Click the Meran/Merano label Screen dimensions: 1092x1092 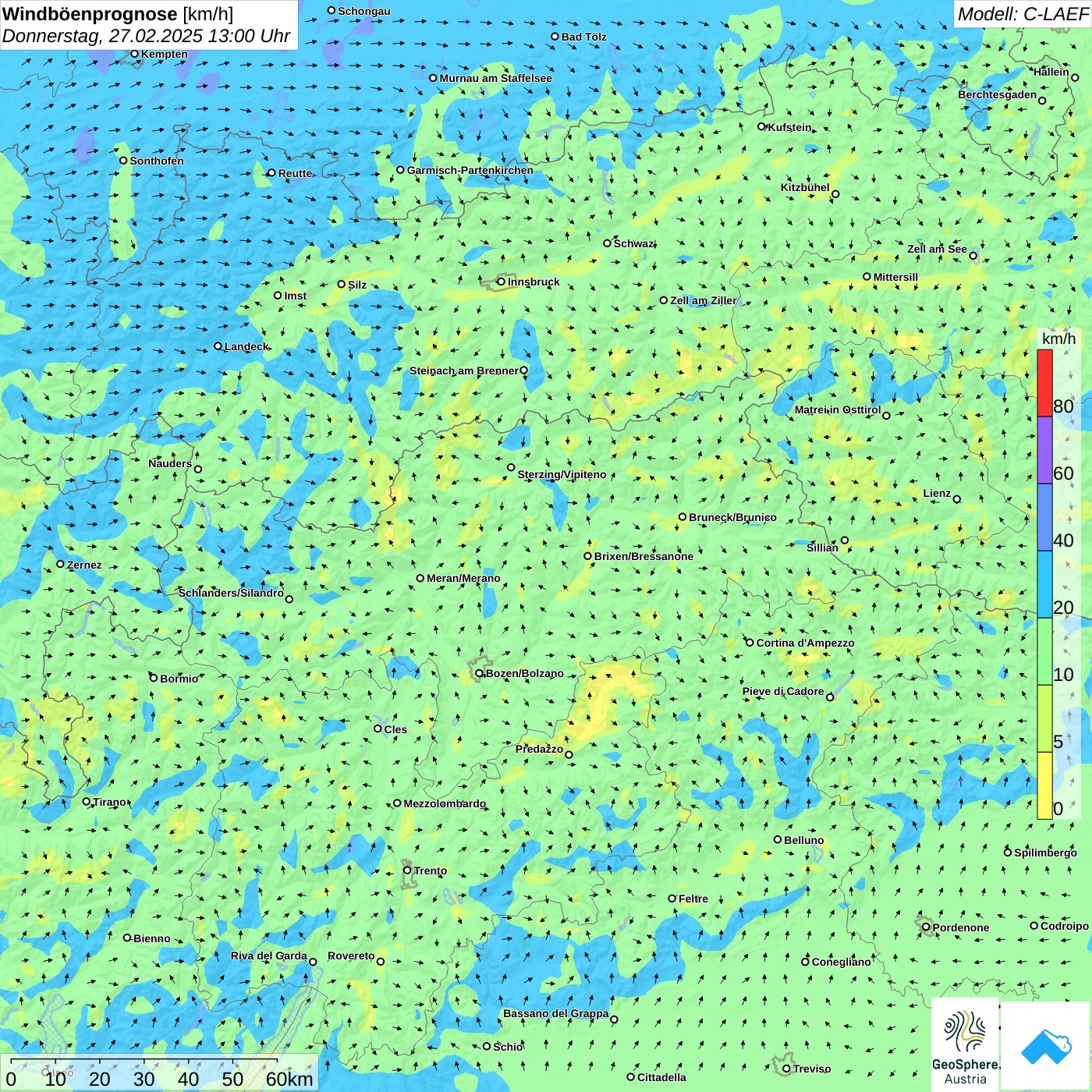click(x=463, y=578)
